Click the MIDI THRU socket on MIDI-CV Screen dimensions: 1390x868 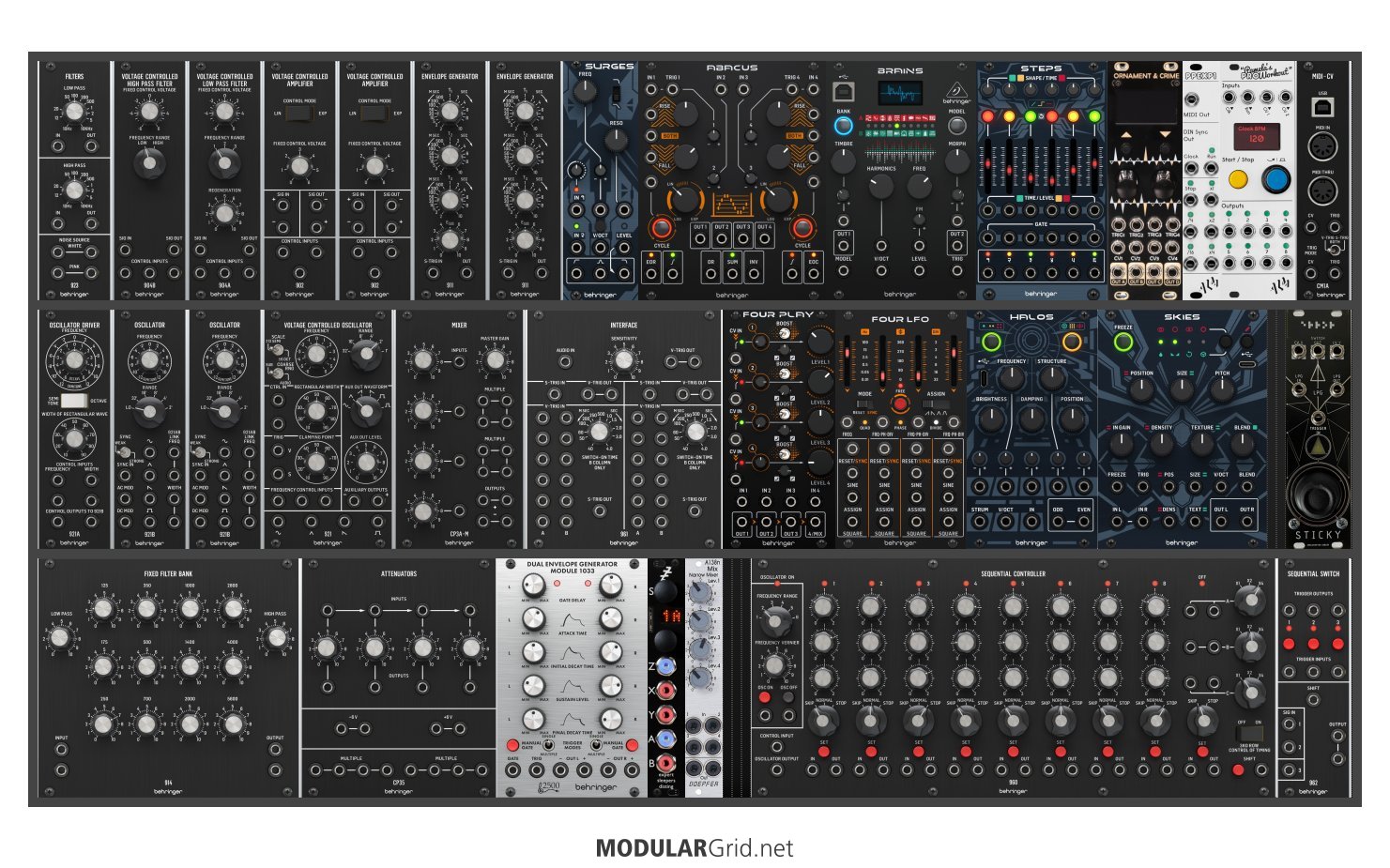(1322, 191)
